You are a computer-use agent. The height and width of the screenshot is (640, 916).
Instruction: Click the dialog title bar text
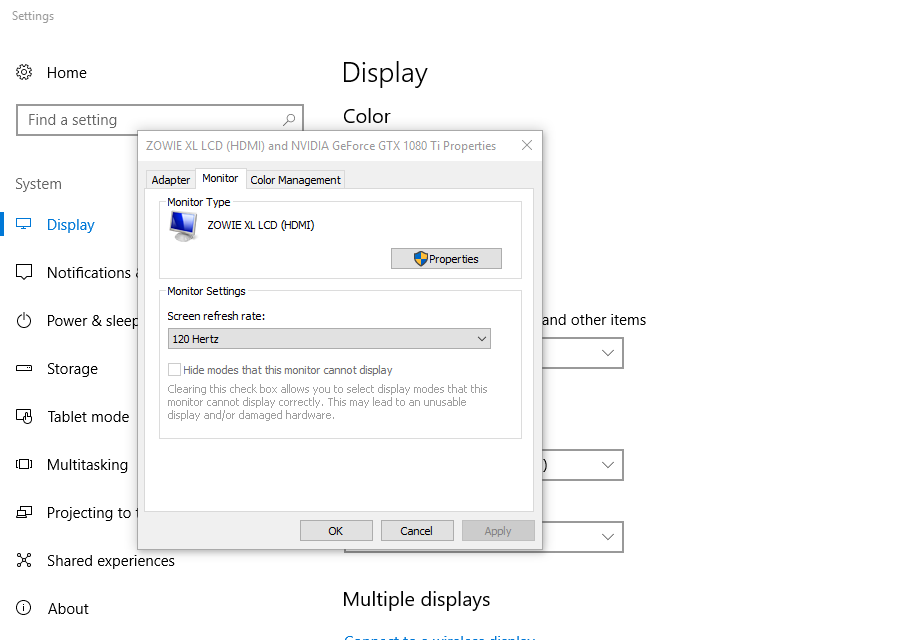coord(321,146)
